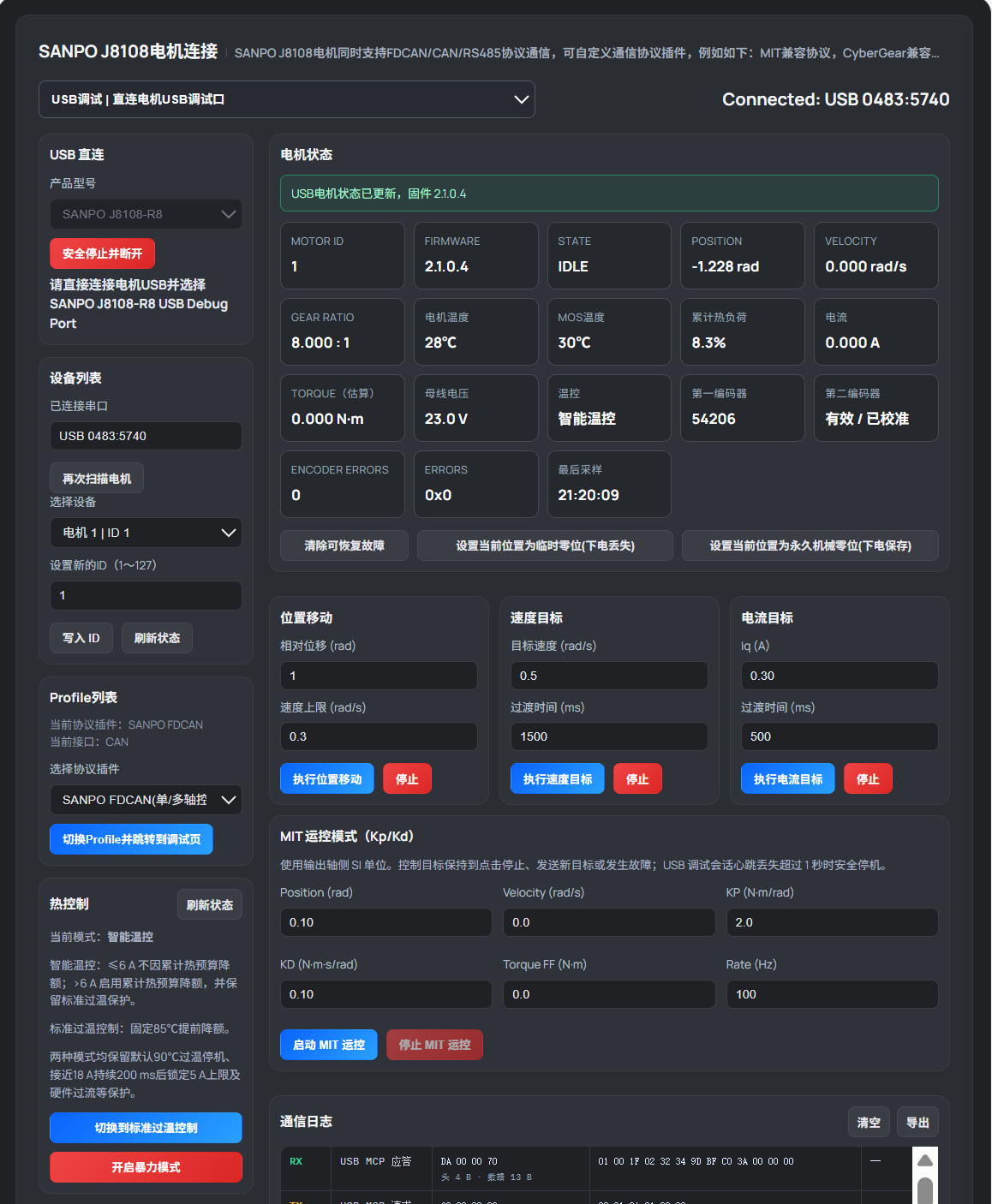Image resolution: width=992 pixels, height=1204 pixels.
Task: Click 执行位置移动 button
Action: [327, 778]
